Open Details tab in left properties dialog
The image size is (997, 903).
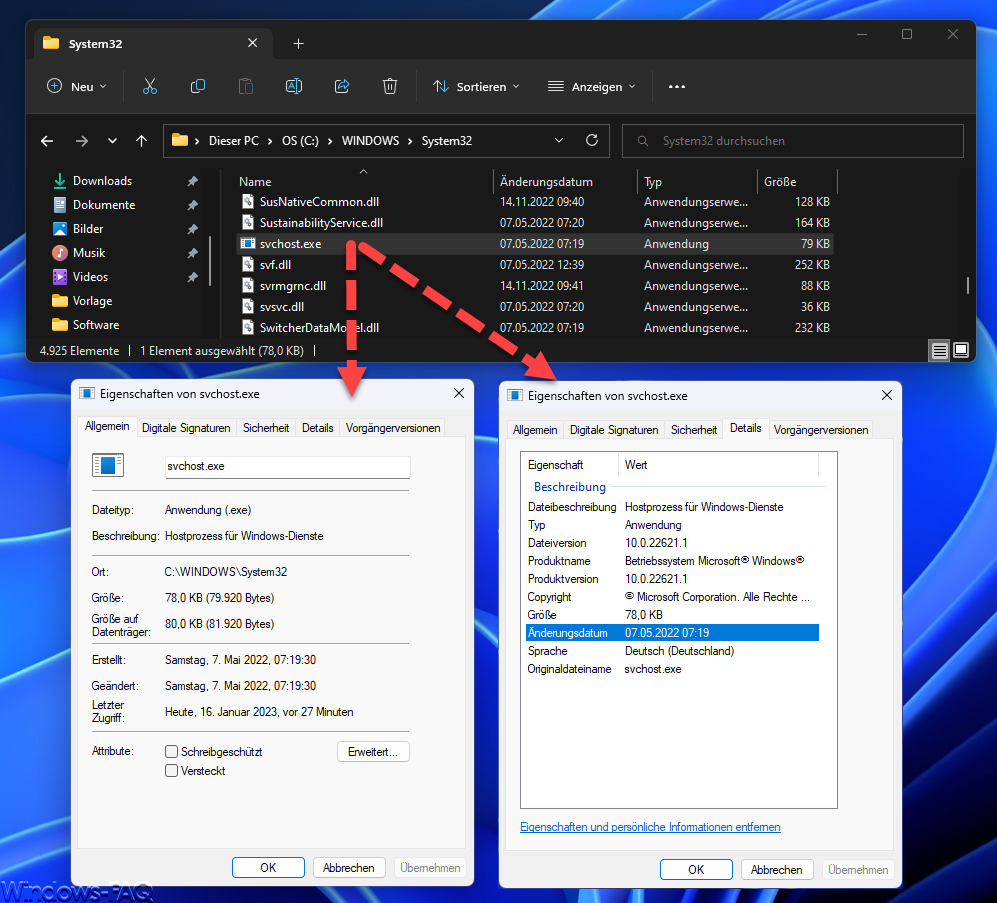click(x=317, y=428)
